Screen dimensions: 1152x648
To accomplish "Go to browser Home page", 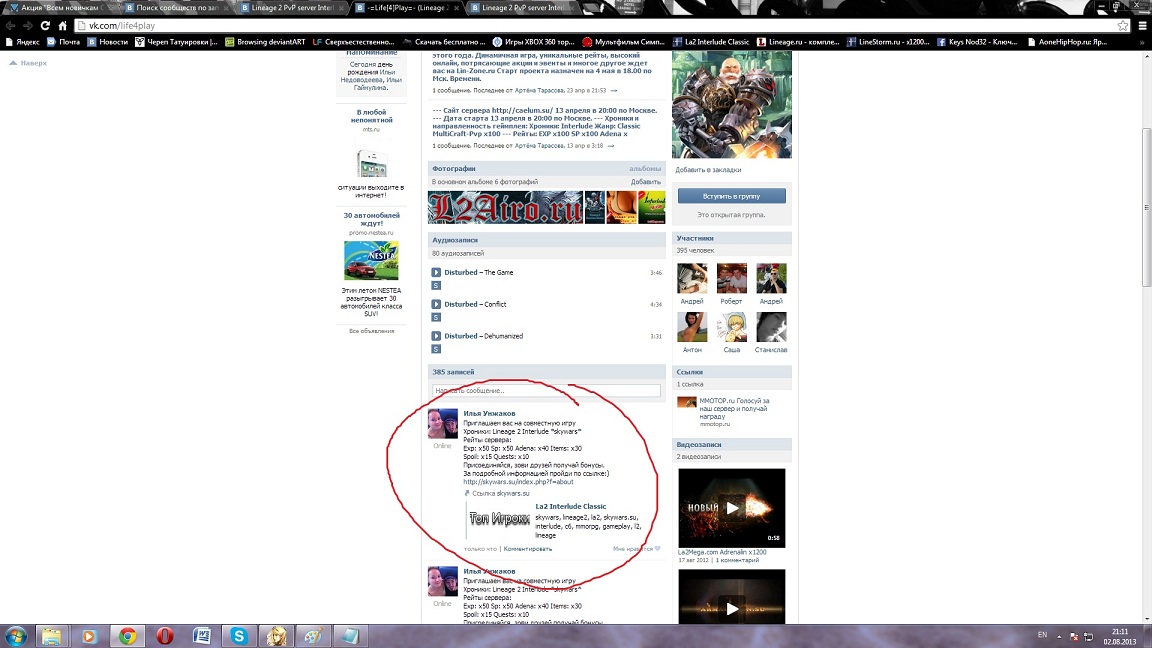I will tap(62, 26).
